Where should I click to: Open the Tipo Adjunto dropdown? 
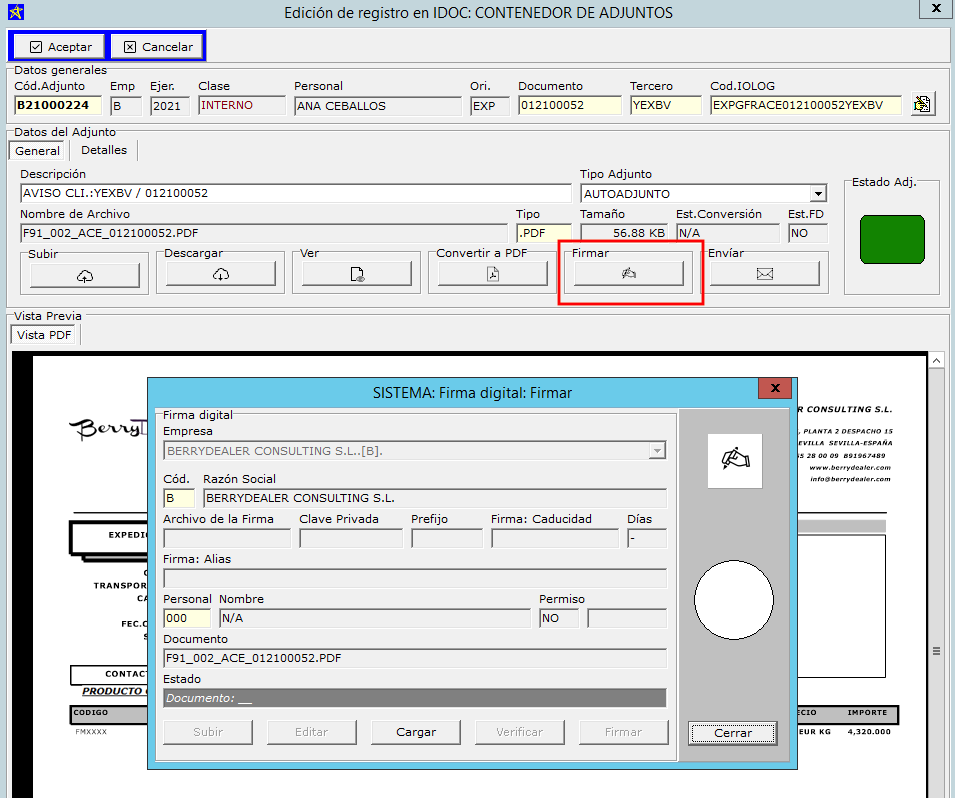[x=818, y=194]
